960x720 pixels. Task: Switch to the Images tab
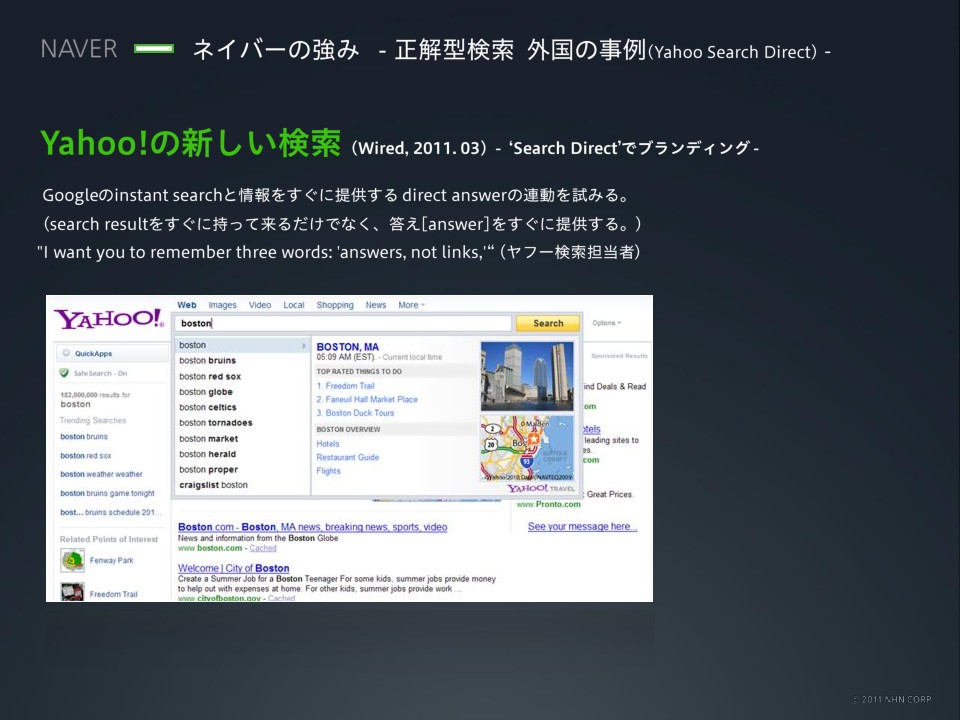[x=222, y=305]
